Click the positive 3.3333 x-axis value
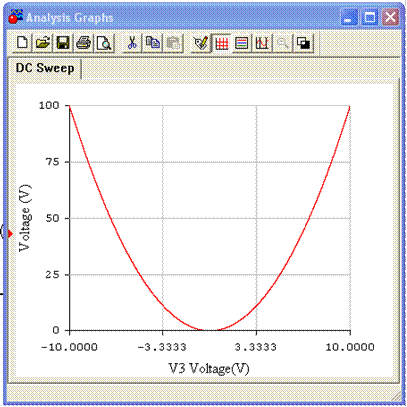 click(x=256, y=347)
